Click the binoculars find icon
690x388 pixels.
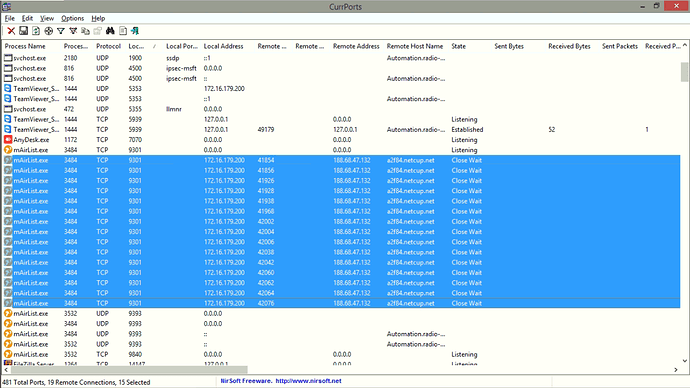pyautogui.click(x=110, y=31)
